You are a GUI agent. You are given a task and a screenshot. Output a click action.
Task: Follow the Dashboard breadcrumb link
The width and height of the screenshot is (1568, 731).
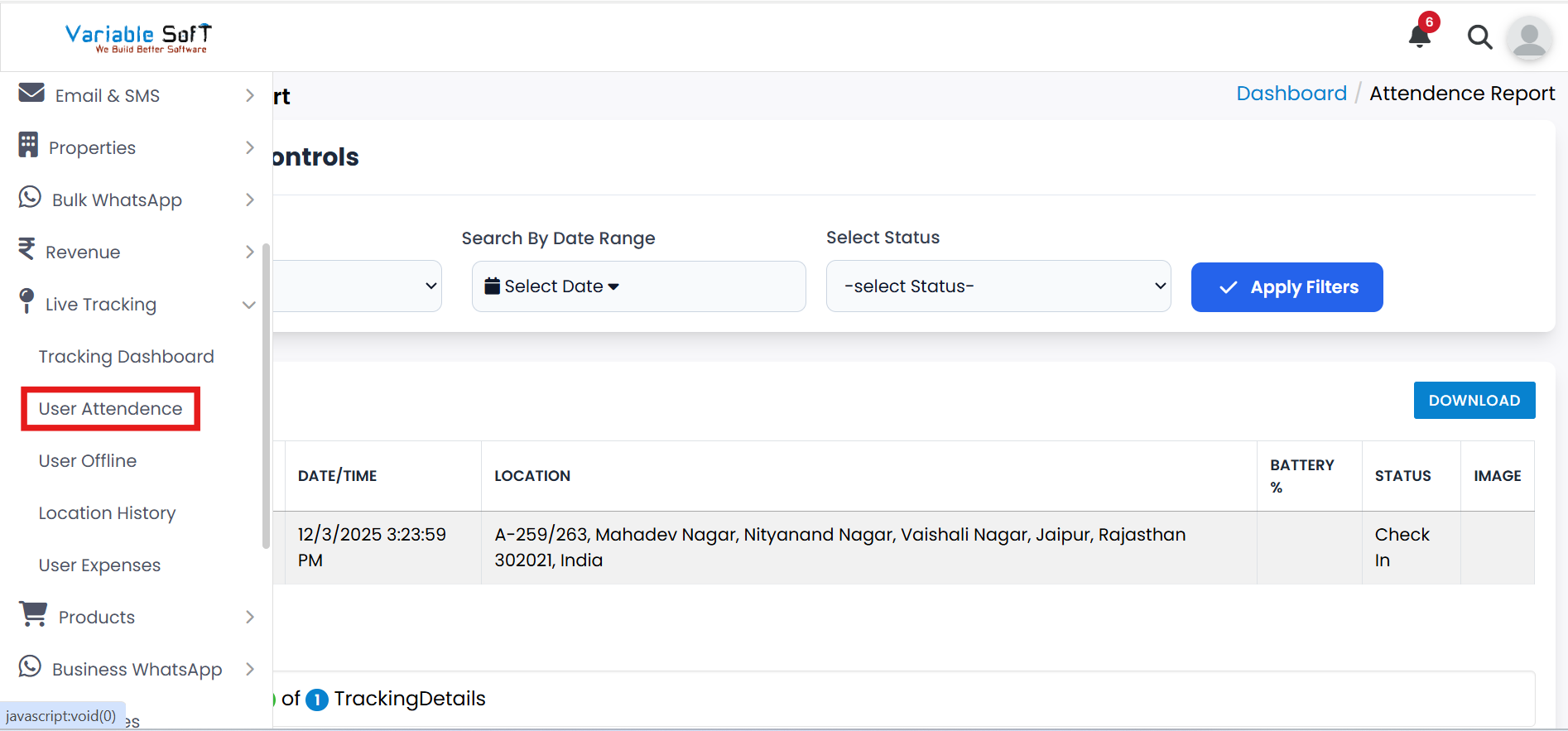click(x=1291, y=94)
